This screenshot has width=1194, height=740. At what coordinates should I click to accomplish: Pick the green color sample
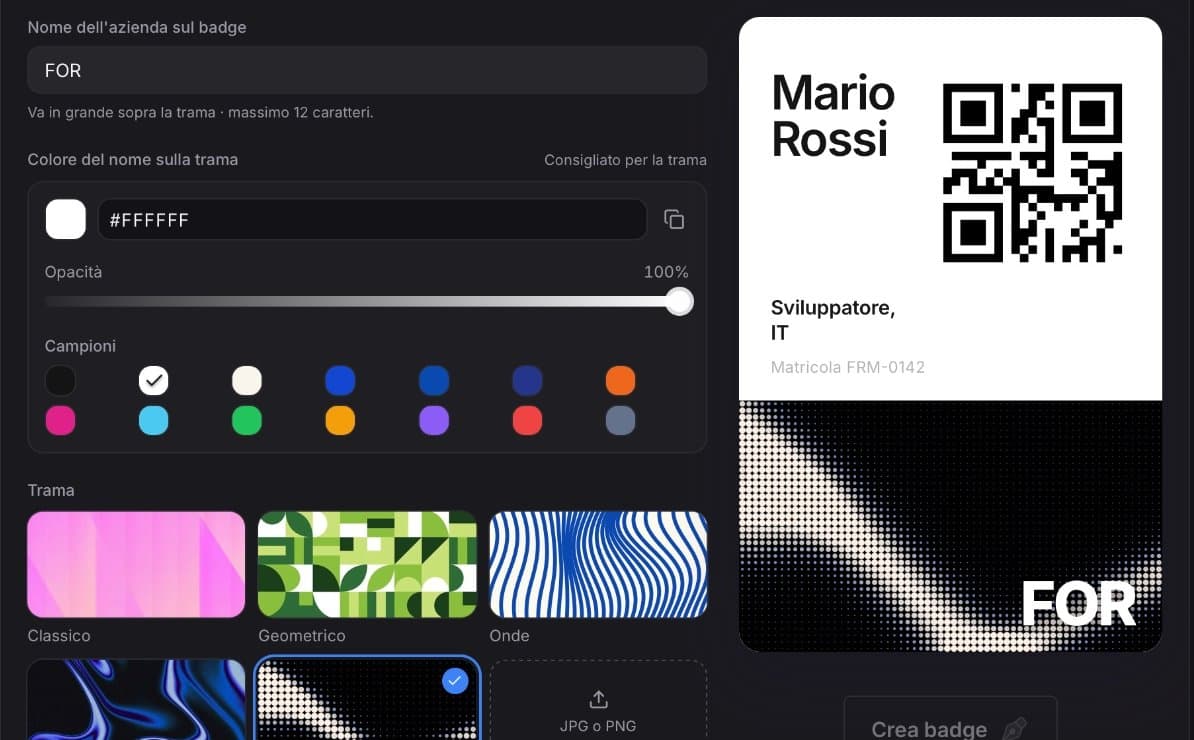[247, 420]
